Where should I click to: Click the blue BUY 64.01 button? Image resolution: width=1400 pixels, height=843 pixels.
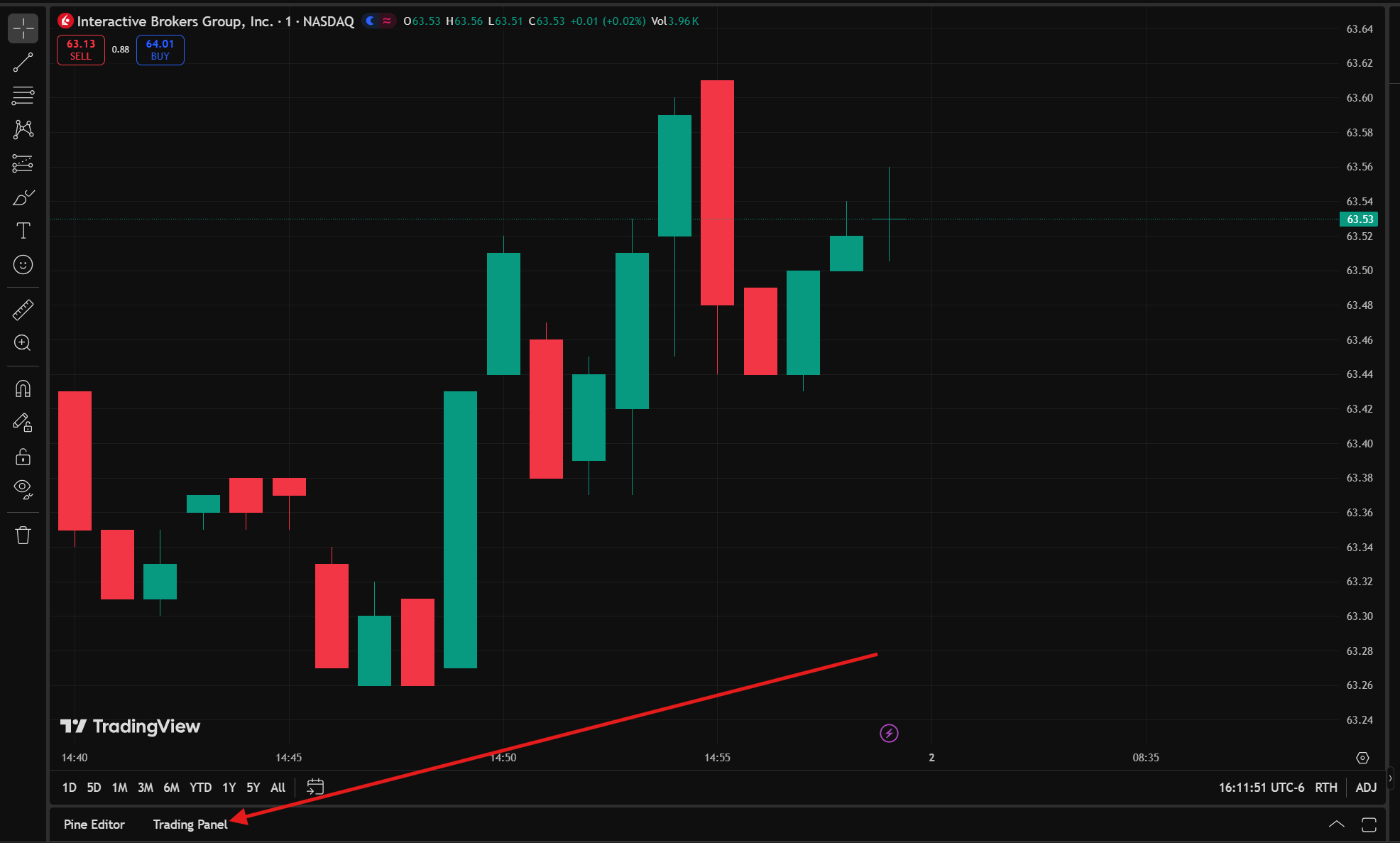[160, 50]
